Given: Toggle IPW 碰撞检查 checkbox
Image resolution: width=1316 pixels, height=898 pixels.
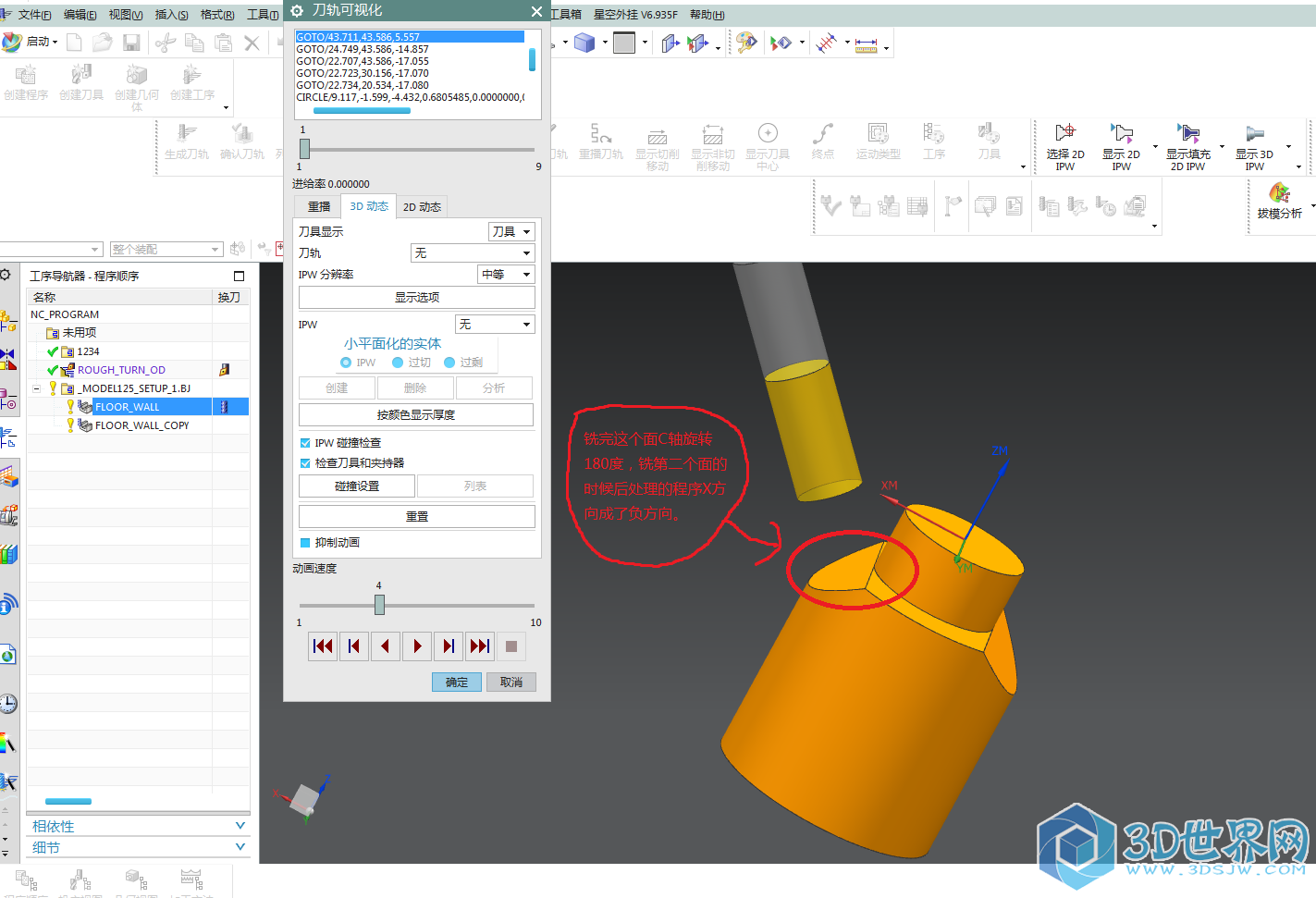Looking at the screenshot, I should pyautogui.click(x=305, y=443).
